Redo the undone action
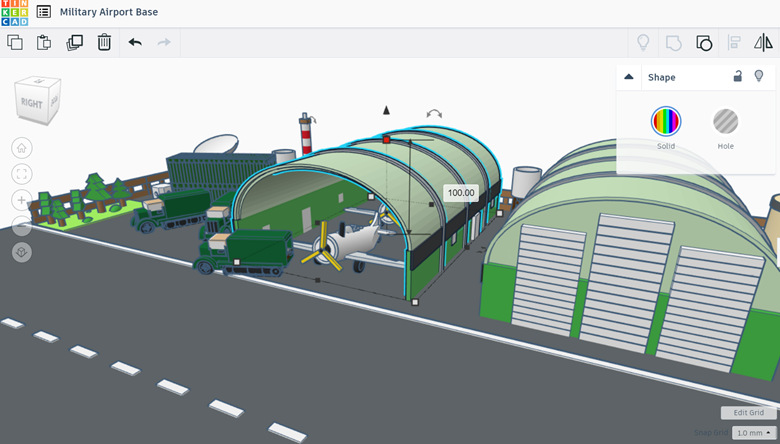This screenshot has width=780, height=444. [164, 42]
